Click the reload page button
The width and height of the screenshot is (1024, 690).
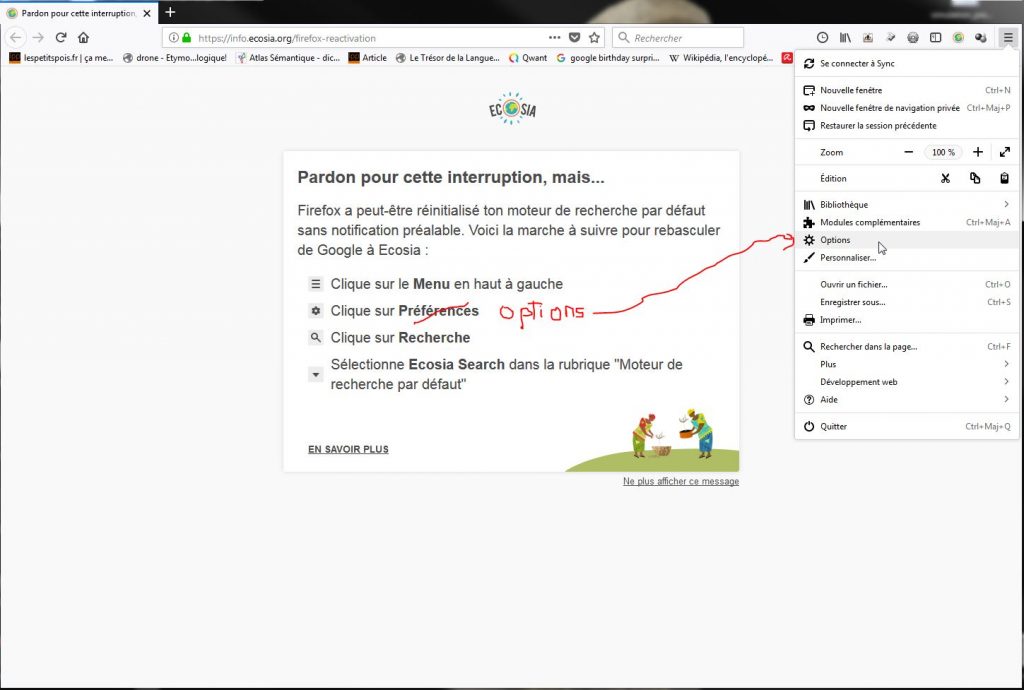[x=61, y=38]
